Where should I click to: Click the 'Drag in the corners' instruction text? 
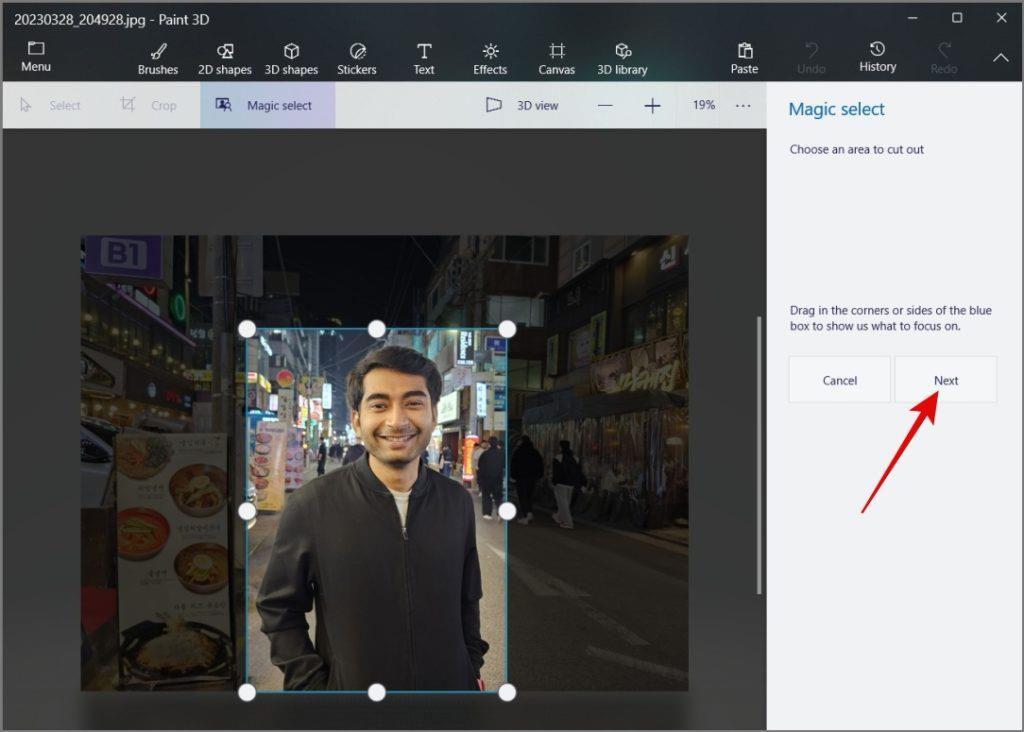[x=891, y=318]
